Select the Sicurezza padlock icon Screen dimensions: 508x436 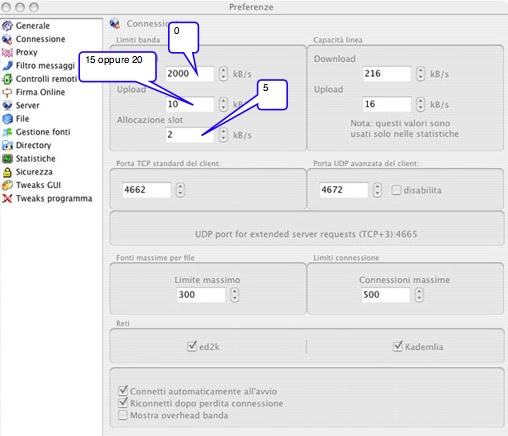7,172
